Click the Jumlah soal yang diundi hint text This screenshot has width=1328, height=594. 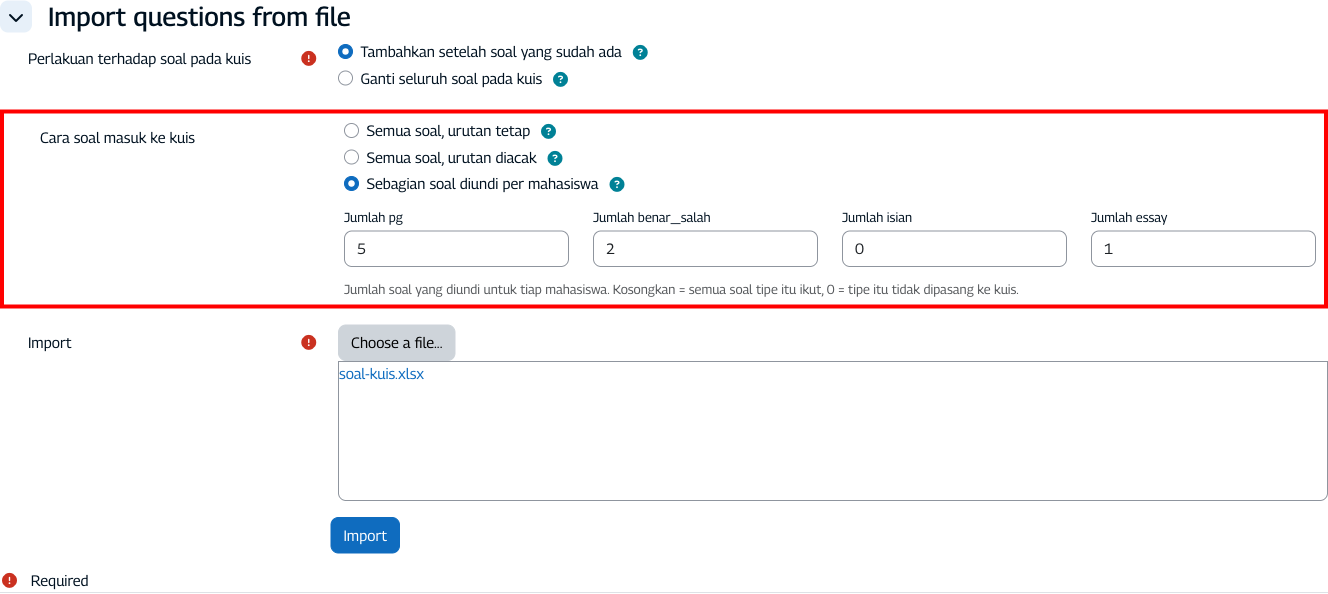pyautogui.click(x=681, y=290)
